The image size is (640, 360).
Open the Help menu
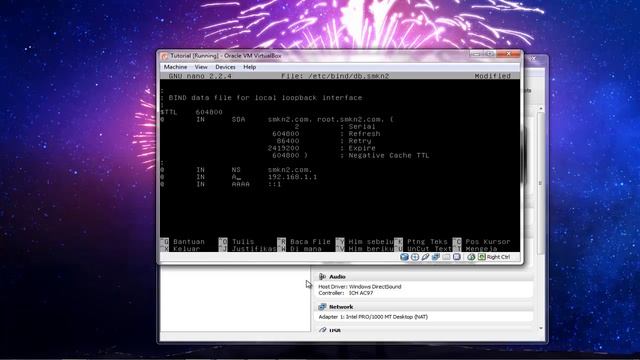[249, 67]
